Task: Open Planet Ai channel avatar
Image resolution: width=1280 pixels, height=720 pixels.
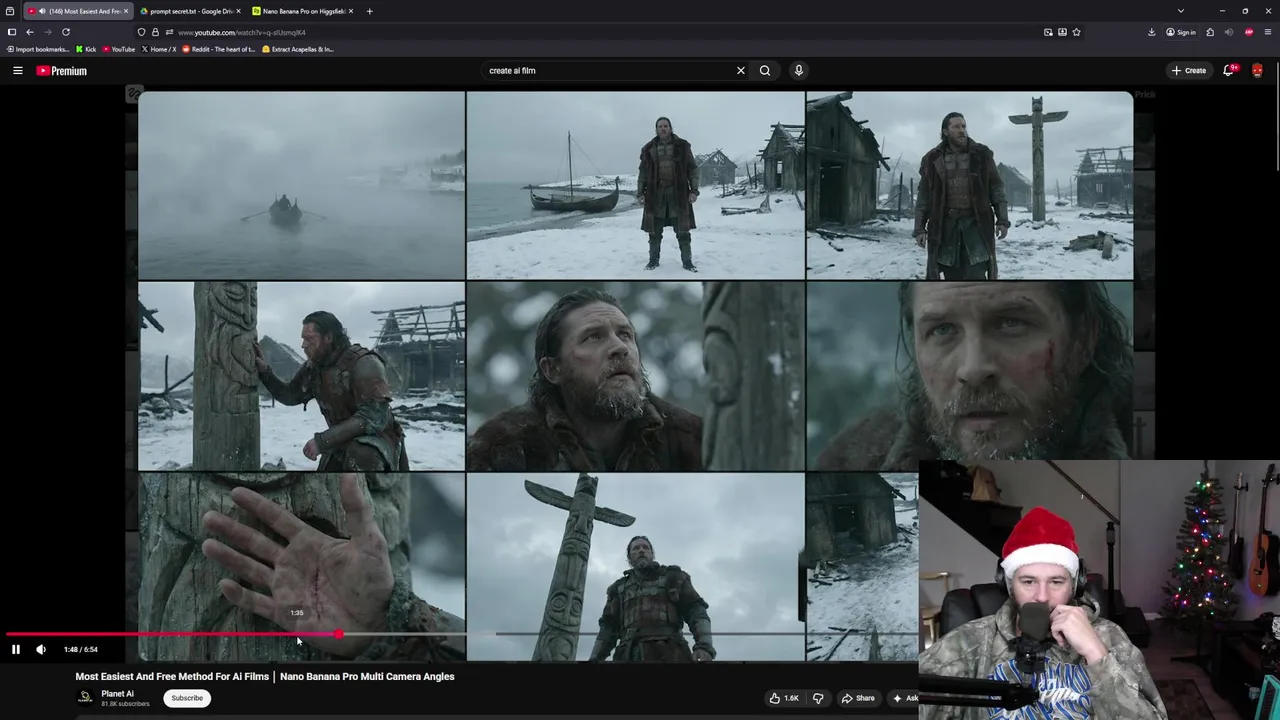Action: [x=86, y=697]
